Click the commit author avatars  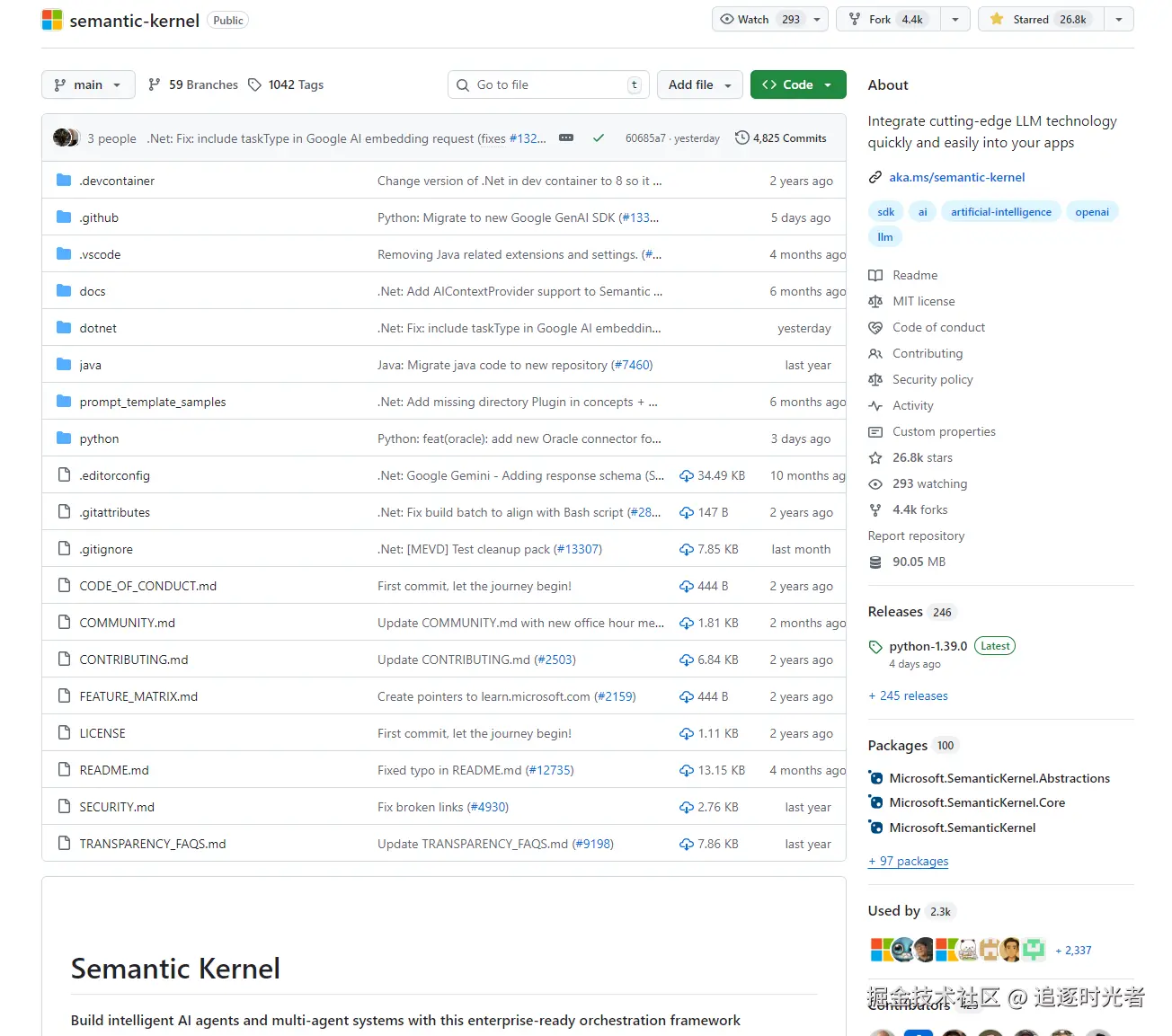(67, 138)
